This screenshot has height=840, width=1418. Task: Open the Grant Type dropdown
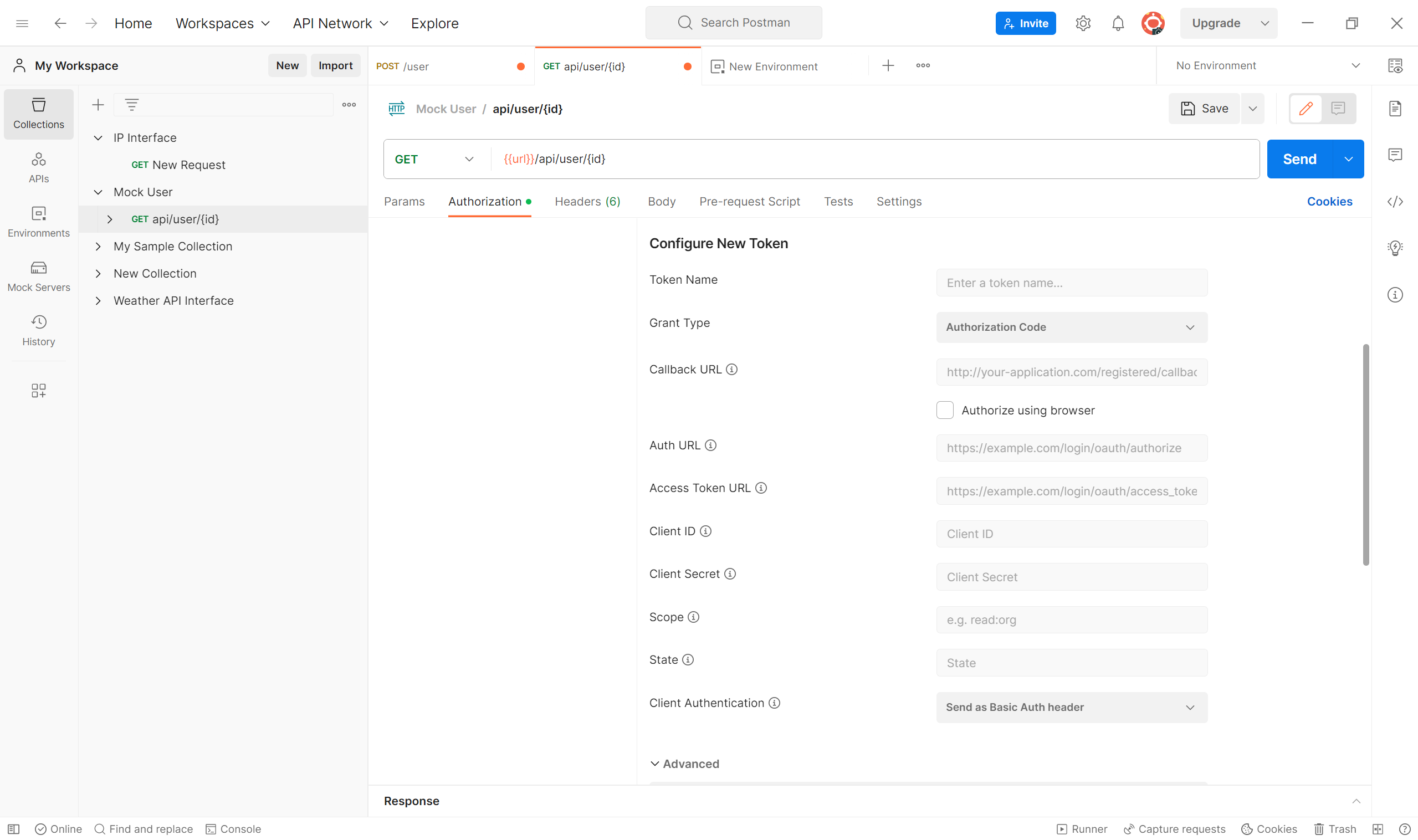[x=1071, y=327]
